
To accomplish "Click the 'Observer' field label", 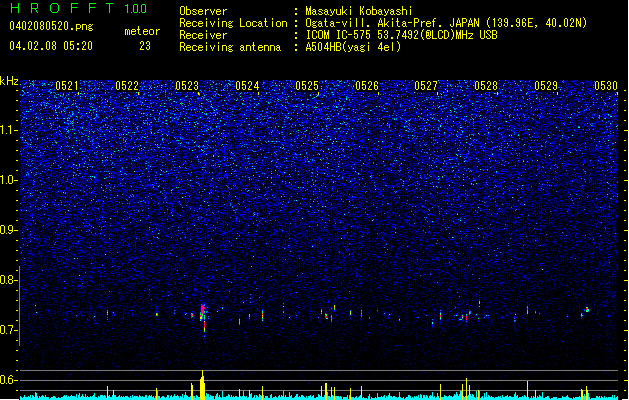I will pyautogui.click(x=203, y=11).
